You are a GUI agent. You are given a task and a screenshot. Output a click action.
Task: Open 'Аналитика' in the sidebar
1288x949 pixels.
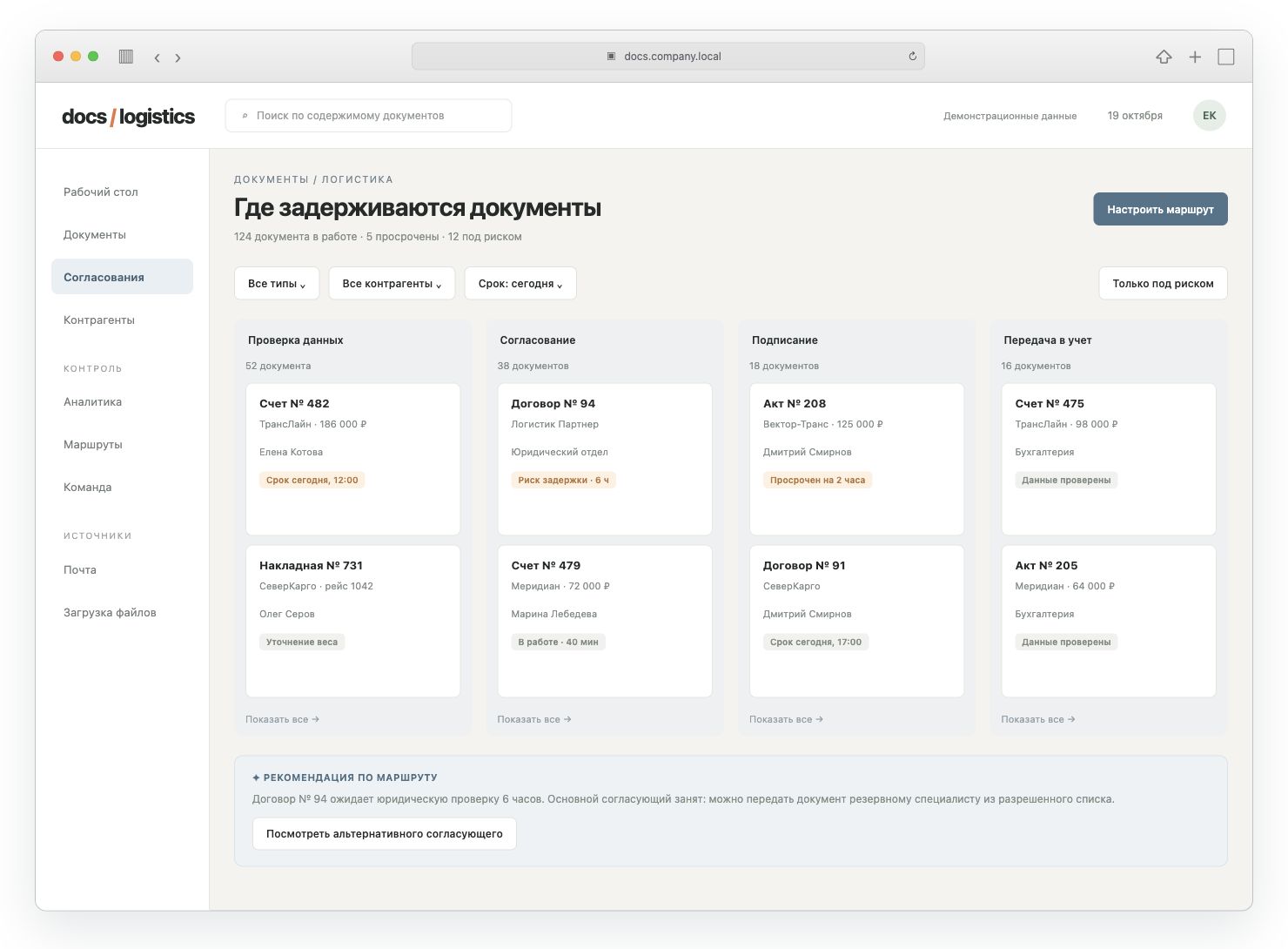(122, 401)
